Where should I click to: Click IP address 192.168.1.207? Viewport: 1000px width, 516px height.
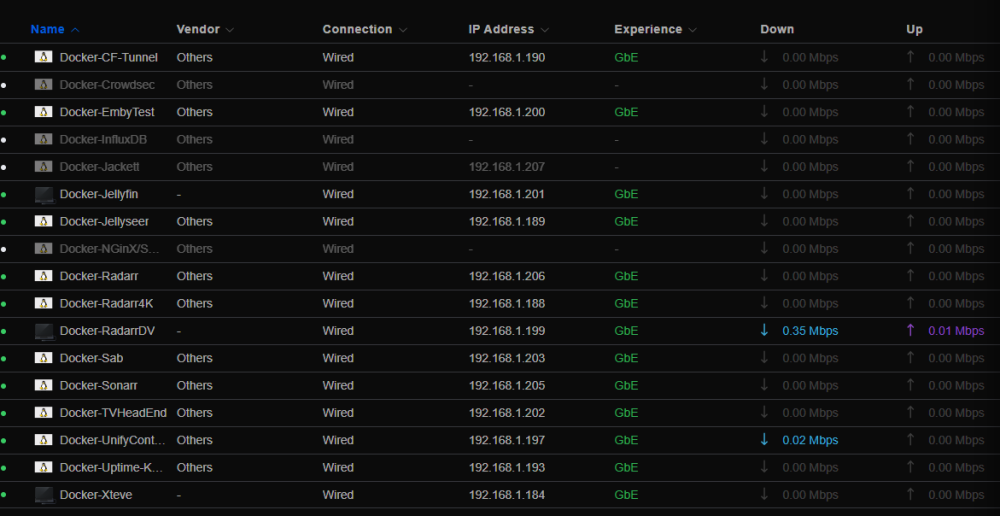(x=506, y=167)
